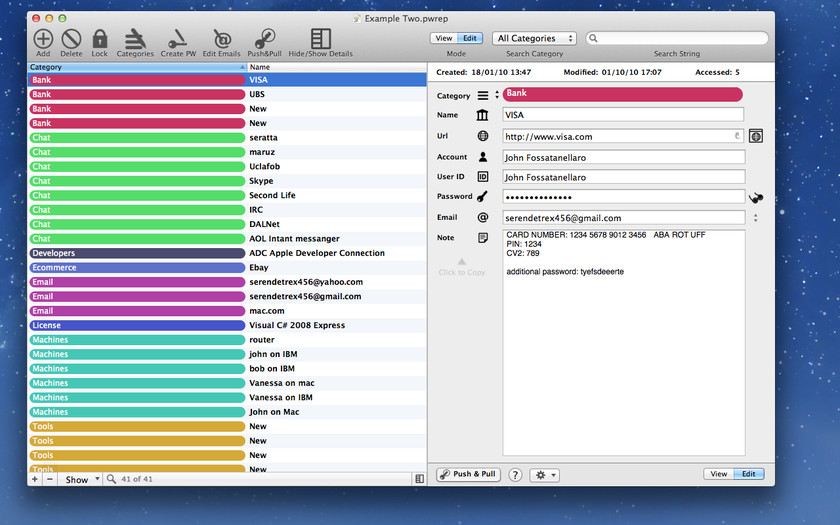The width and height of the screenshot is (840, 525).
Task: Click the note icon next to Note
Action: coord(483,238)
